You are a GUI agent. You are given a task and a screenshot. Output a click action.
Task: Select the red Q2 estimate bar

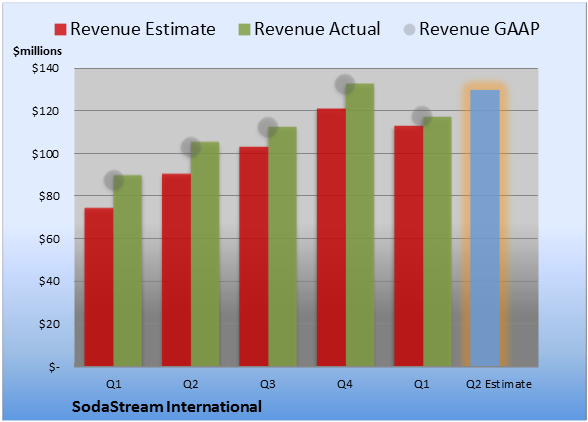[x=176, y=270]
